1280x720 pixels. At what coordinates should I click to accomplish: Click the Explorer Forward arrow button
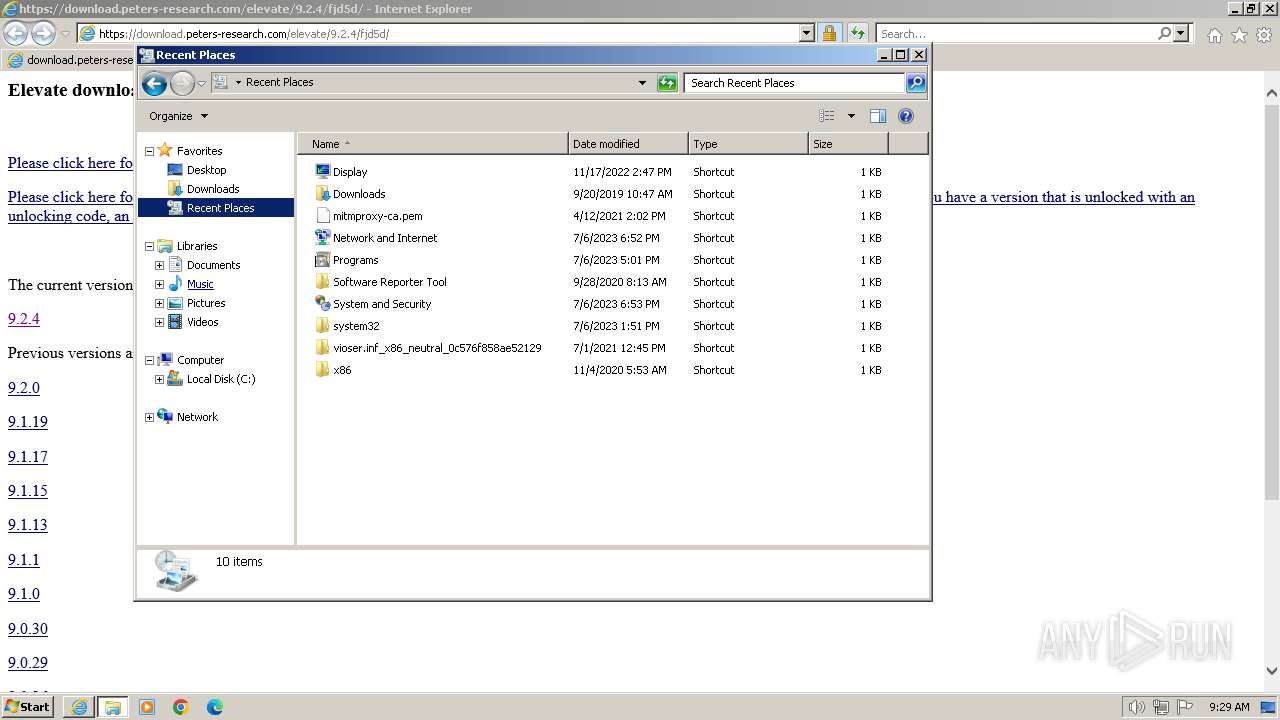click(182, 83)
